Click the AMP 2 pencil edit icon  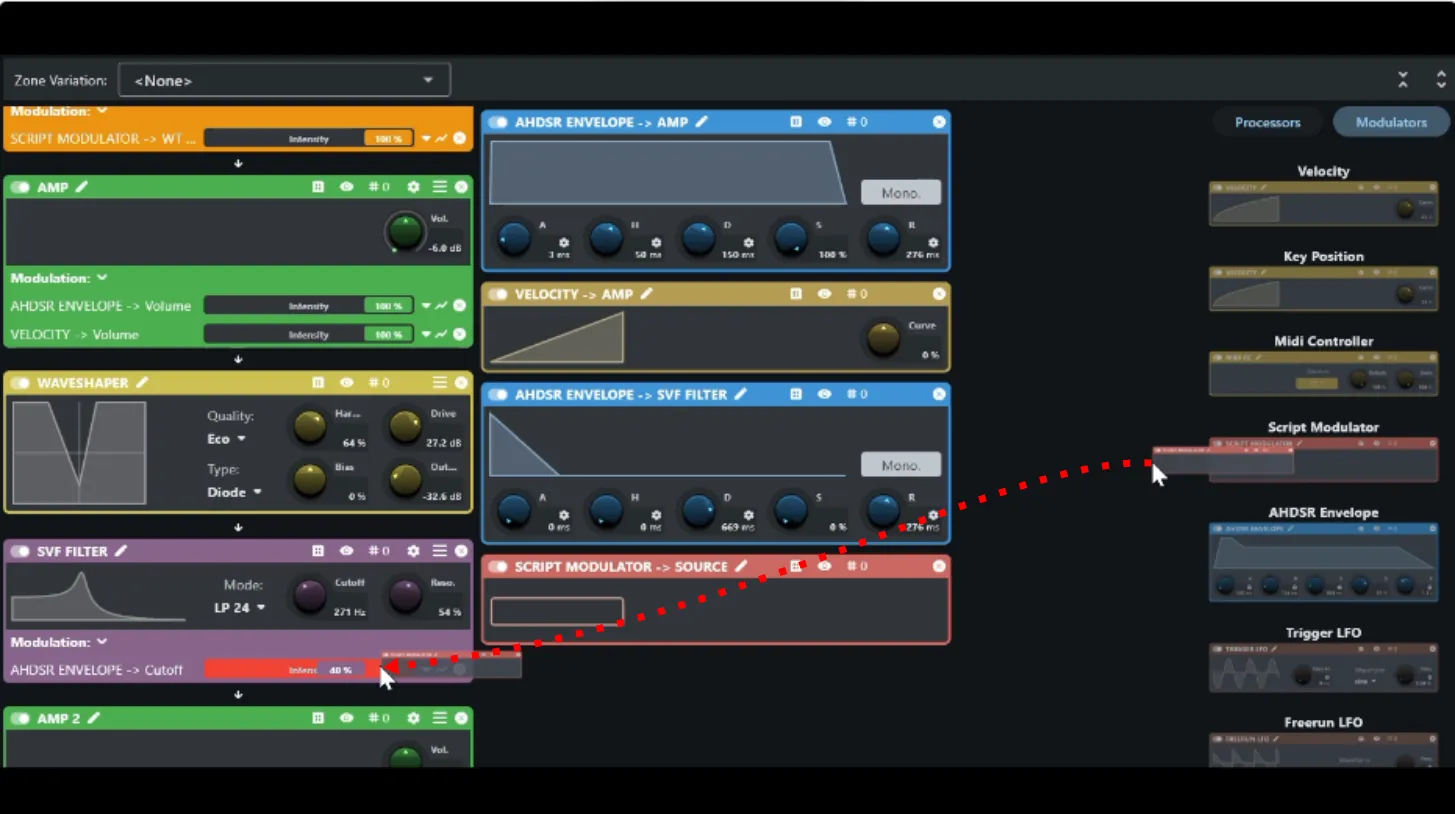click(x=94, y=718)
